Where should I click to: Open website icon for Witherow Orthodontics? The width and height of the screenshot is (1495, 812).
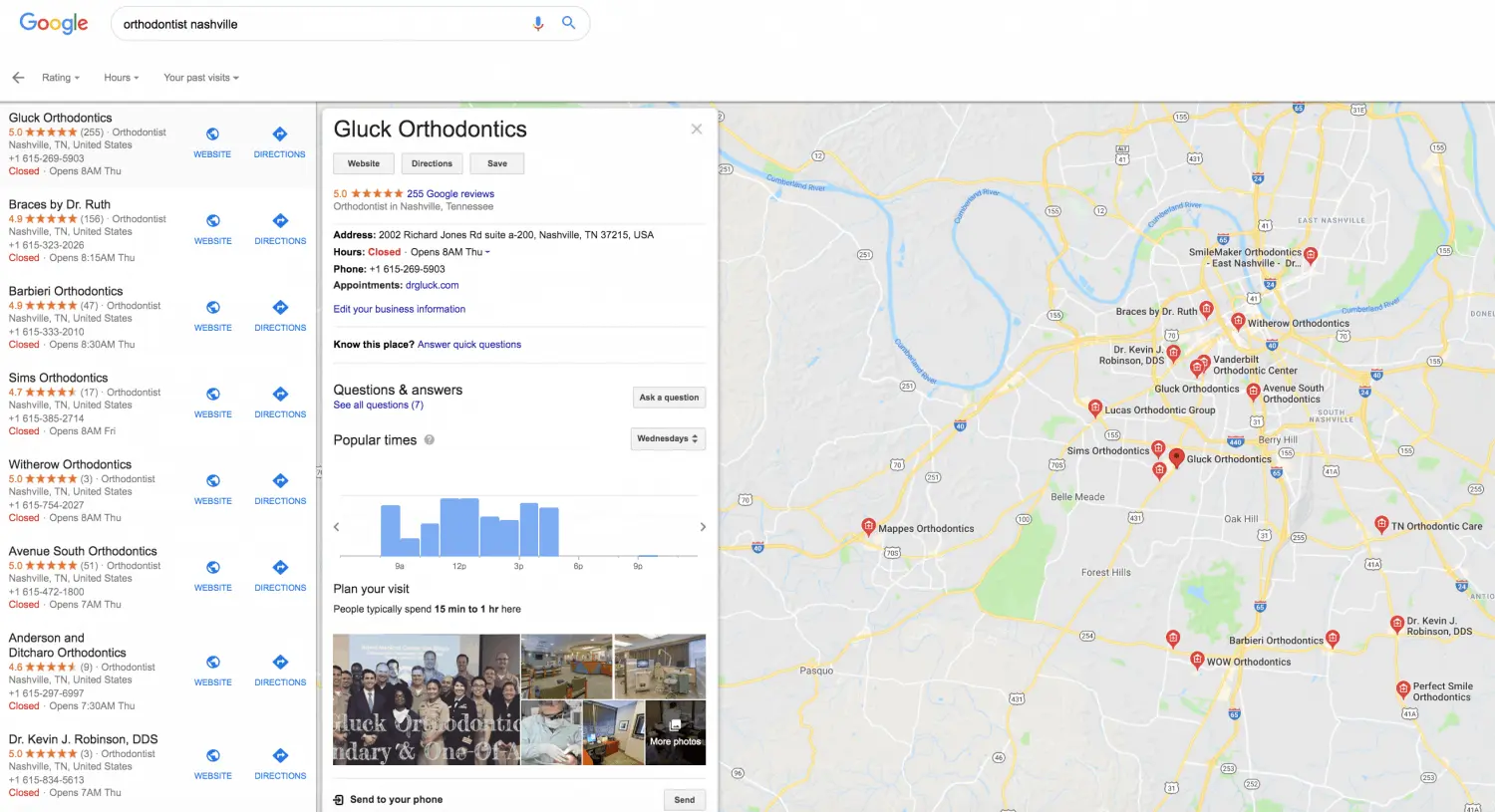pos(212,480)
